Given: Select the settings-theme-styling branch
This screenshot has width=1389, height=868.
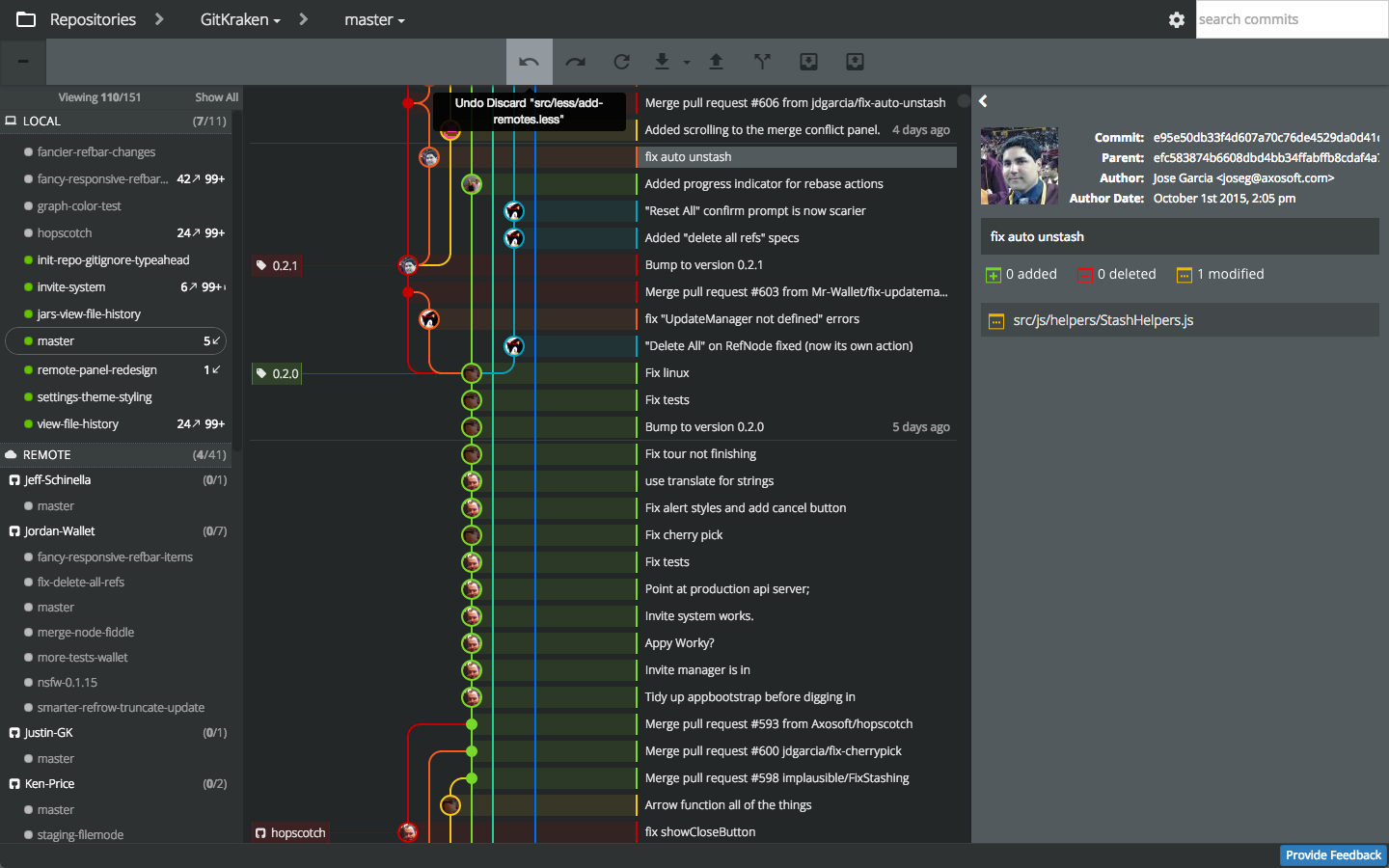Looking at the screenshot, I should [x=95, y=397].
